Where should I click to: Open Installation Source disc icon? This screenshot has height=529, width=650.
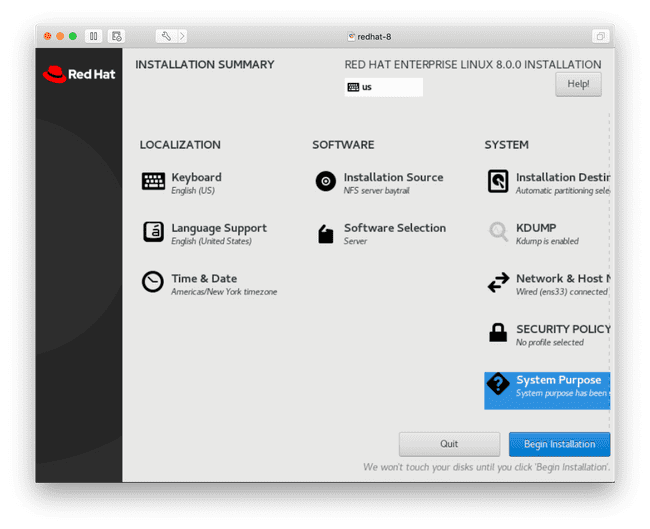pos(326,181)
